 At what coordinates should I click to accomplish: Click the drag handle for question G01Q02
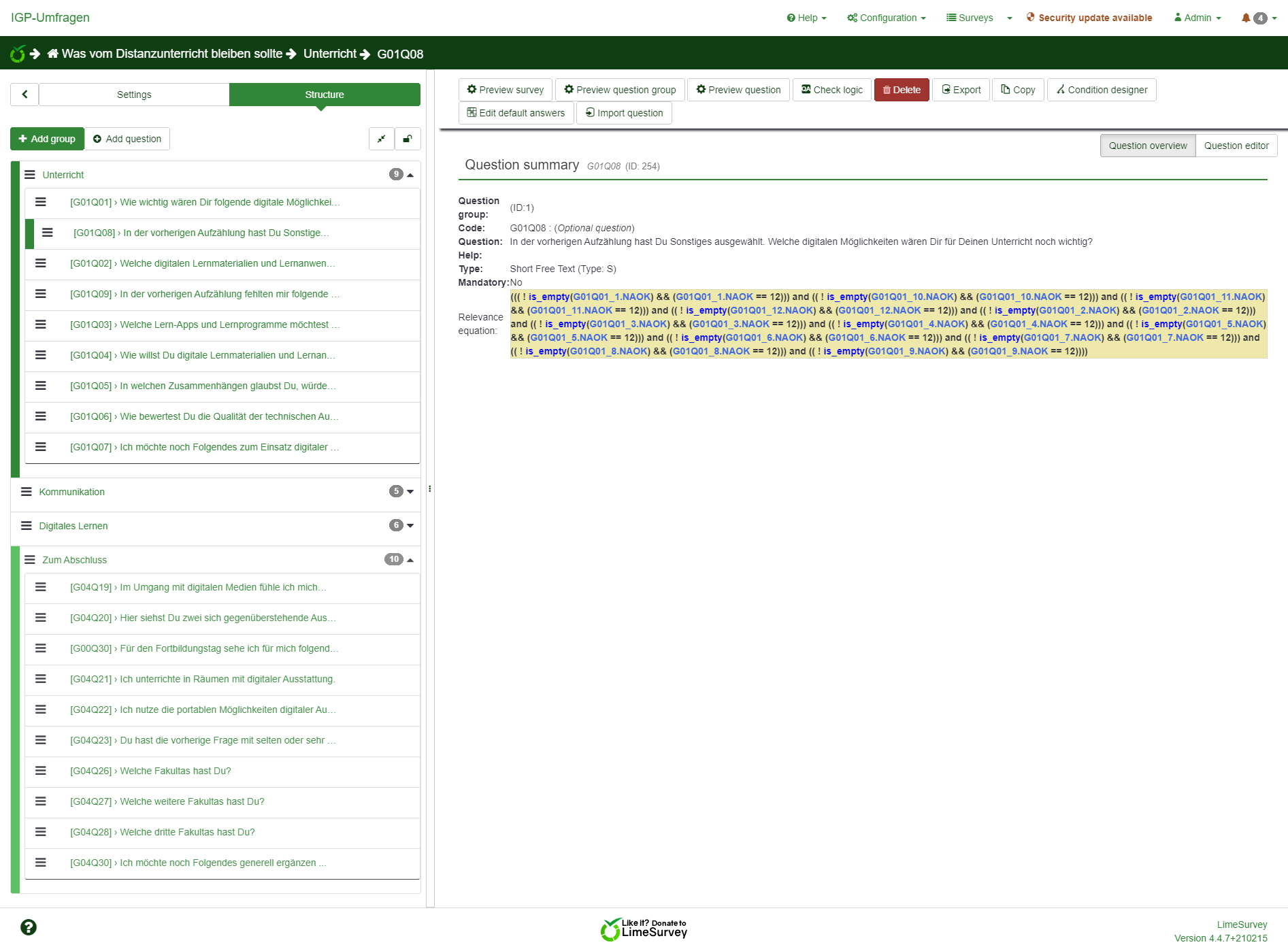click(x=41, y=263)
